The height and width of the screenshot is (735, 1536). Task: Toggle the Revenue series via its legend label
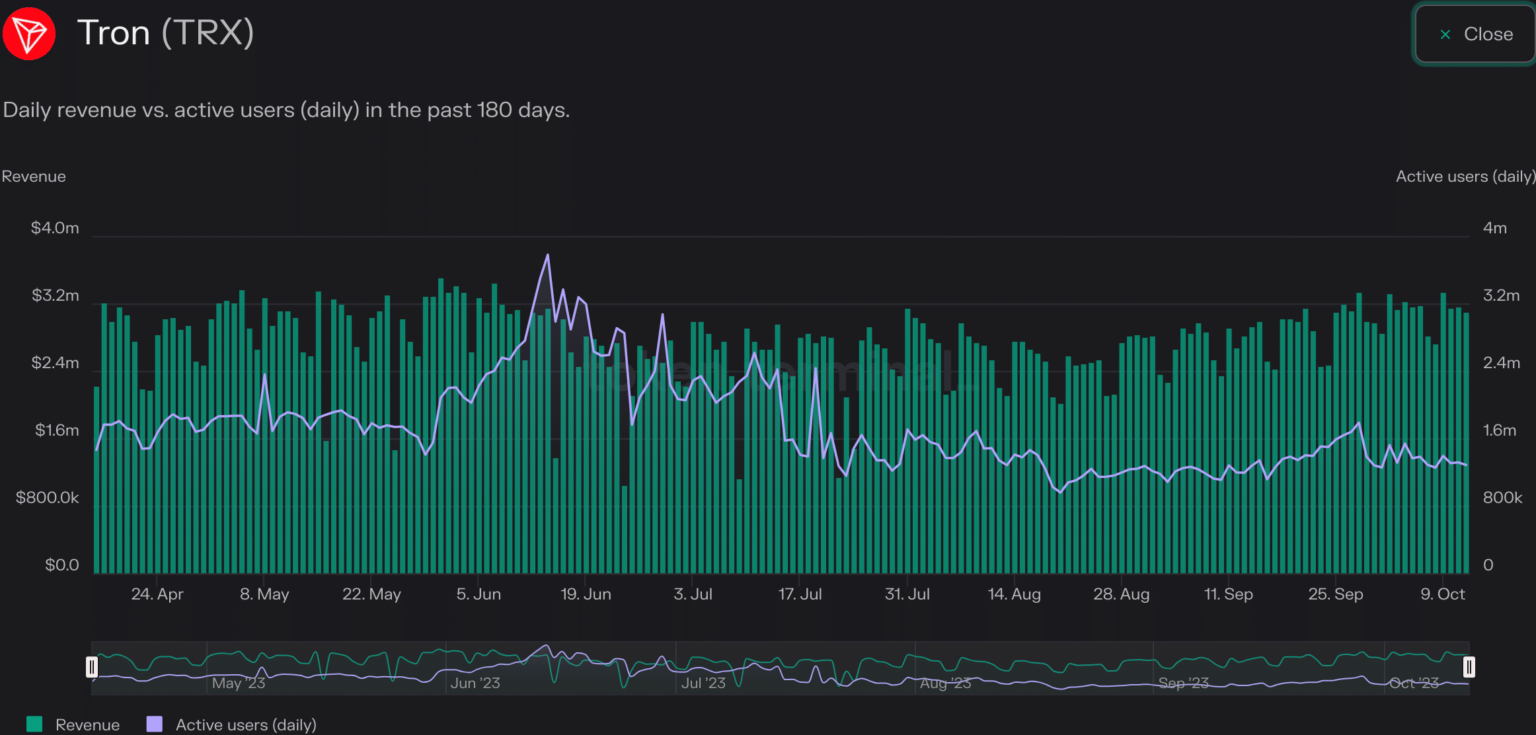pyautogui.click(x=87, y=725)
